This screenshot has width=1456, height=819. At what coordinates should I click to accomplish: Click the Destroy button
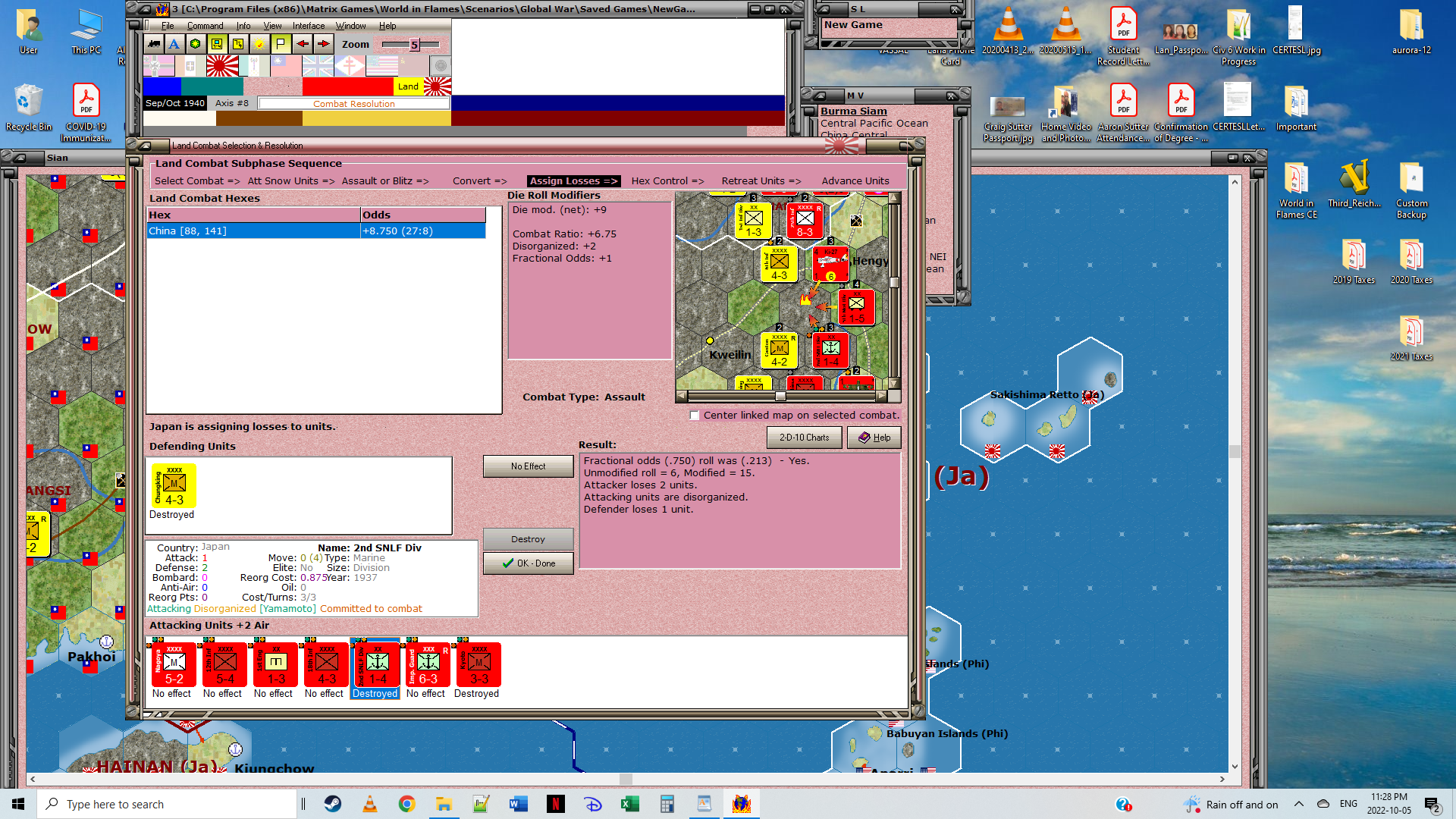coord(528,539)
